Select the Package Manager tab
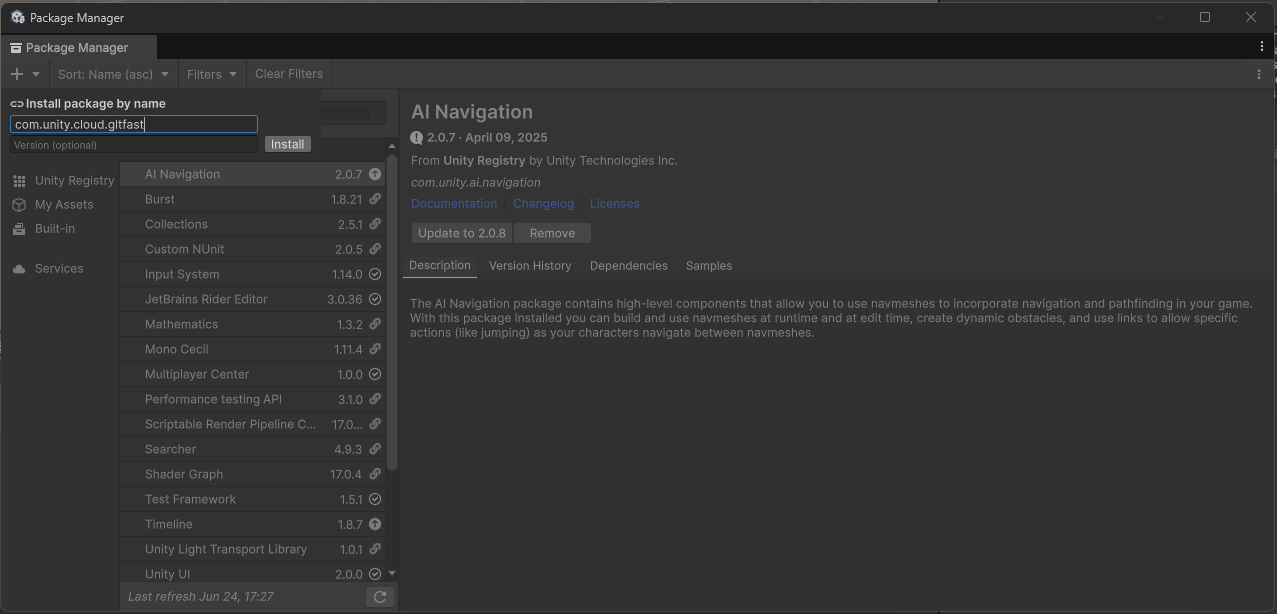1277x614 pixels. click(x=78, y=47)
